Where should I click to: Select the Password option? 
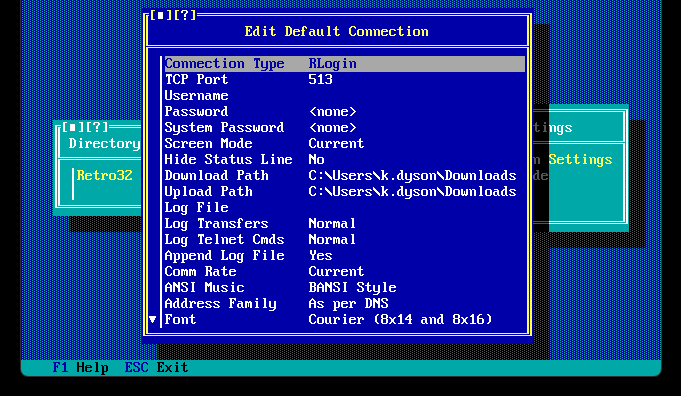pos(345,112)
